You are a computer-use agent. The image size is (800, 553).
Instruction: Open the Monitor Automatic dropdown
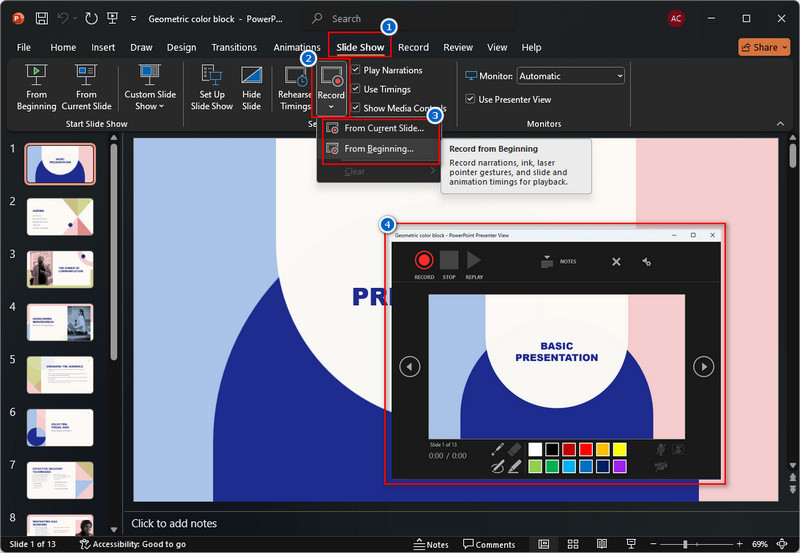[570, 76]
